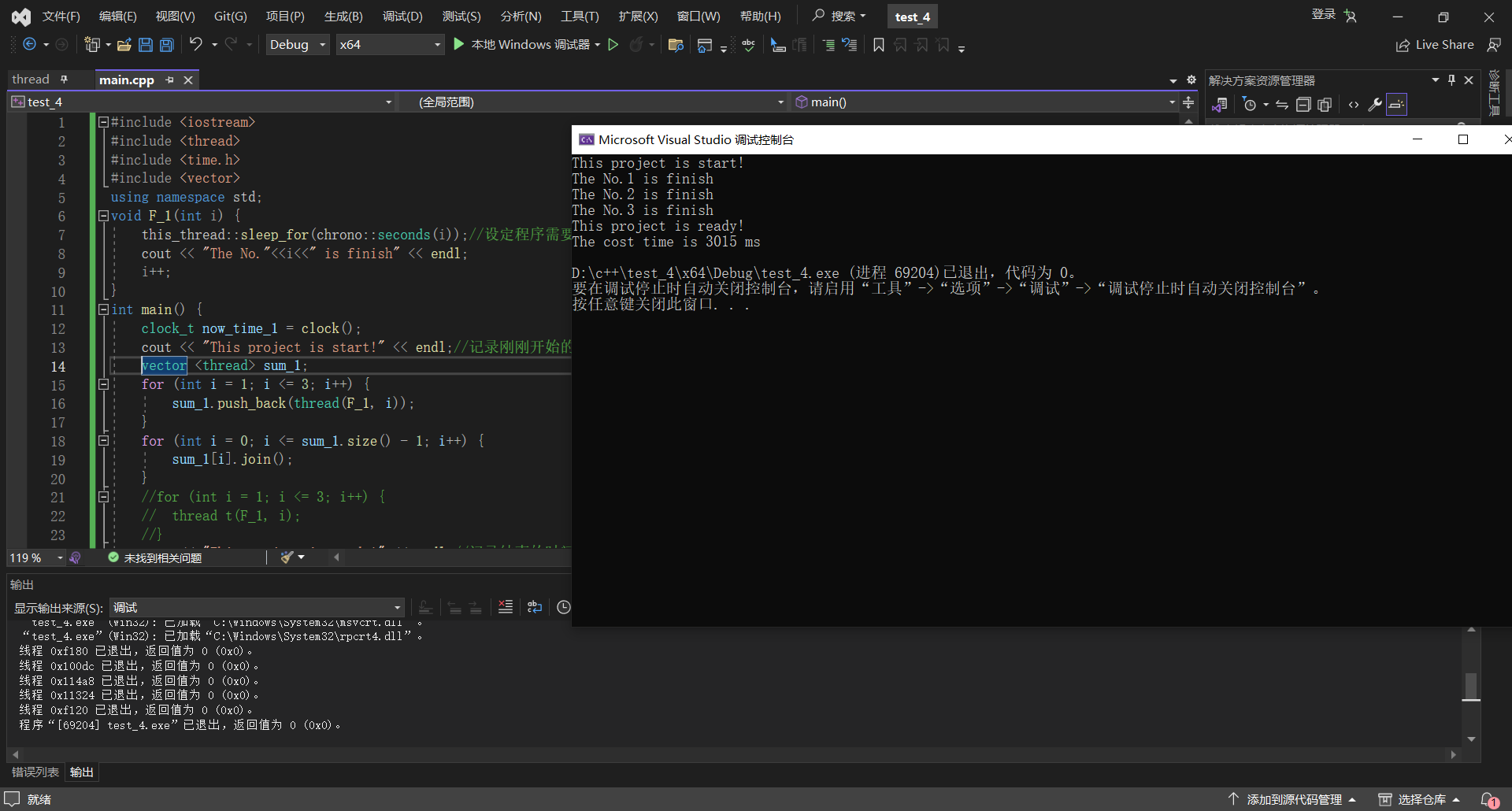Collapse the for loop at line 18
The width and height of the screenshot is (1512, 811).
point(103,441)
